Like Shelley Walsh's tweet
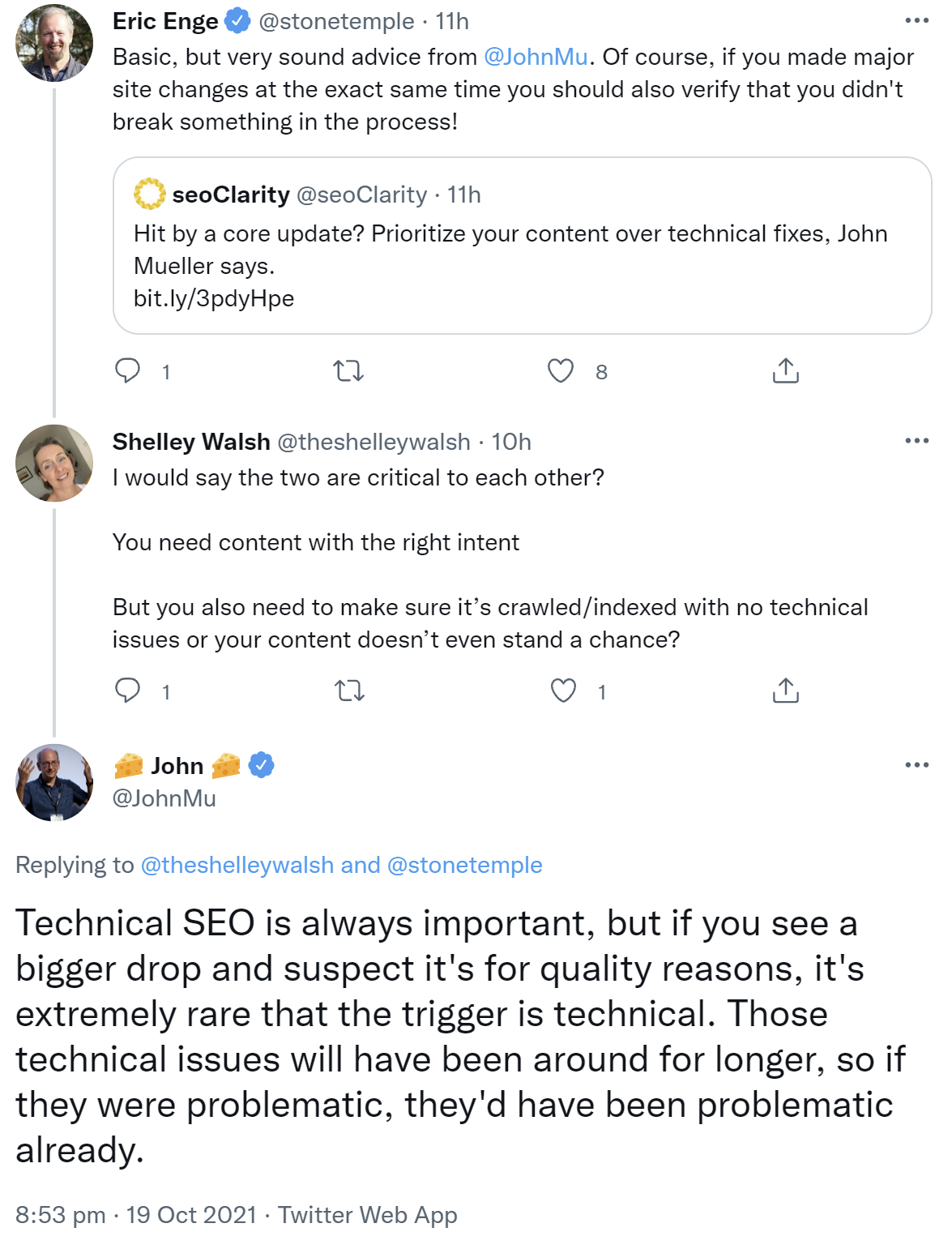 tap(563, 691)
